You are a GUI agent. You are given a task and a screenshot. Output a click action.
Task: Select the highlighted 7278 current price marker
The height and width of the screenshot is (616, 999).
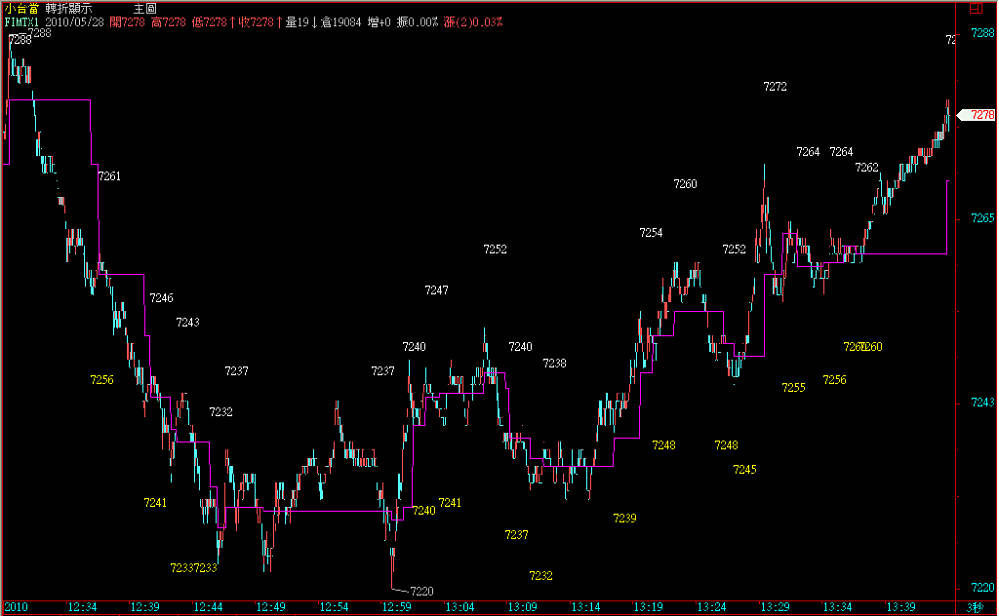point(978,115)
